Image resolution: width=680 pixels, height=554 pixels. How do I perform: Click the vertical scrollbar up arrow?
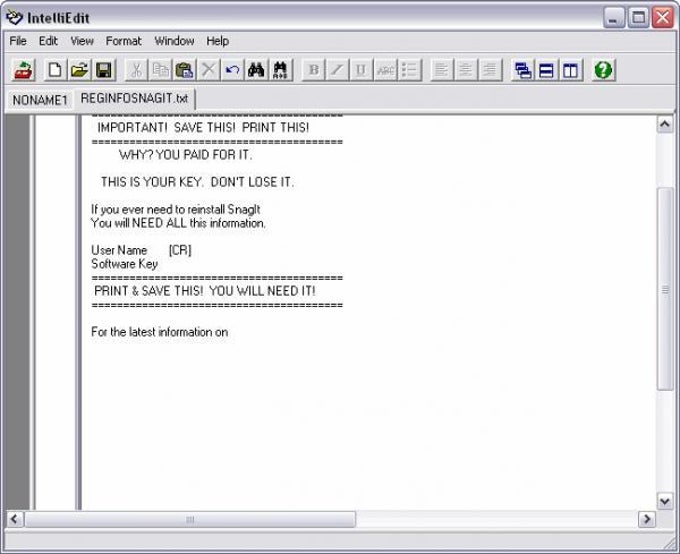pos(665,125)
